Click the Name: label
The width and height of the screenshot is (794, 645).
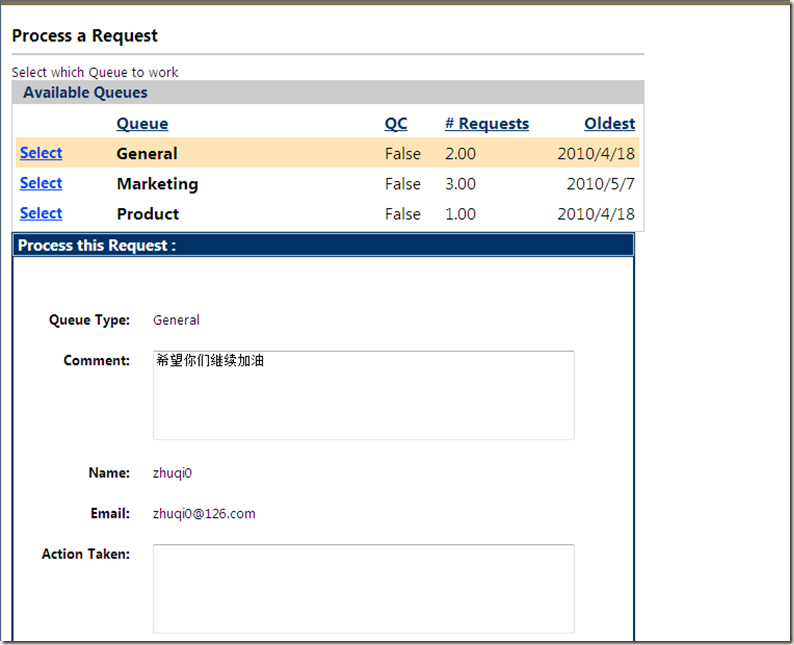(x=109, y=473)
